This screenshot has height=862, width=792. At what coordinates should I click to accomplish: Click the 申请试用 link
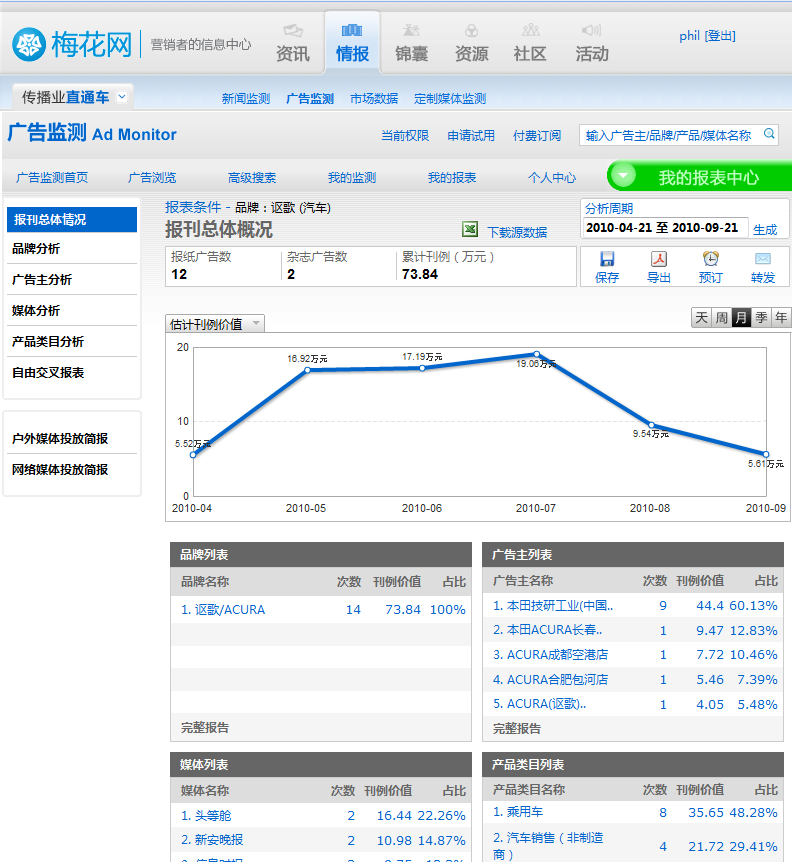click(471, 135)
